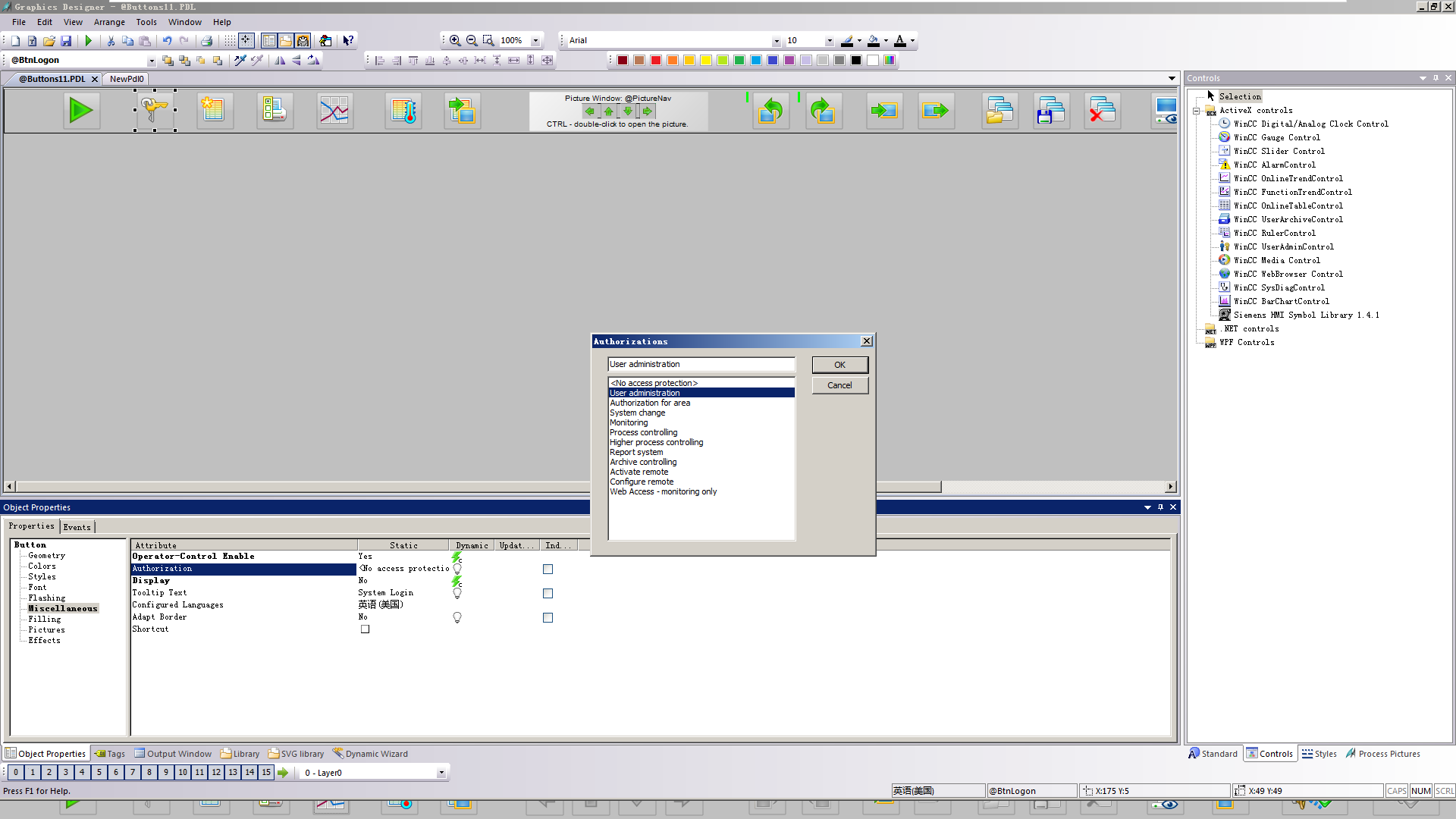The width and height of the screenshot is (1456, 819).
Task: Toggle the Shortcut checkbox in properties
Action: point(365,629)
